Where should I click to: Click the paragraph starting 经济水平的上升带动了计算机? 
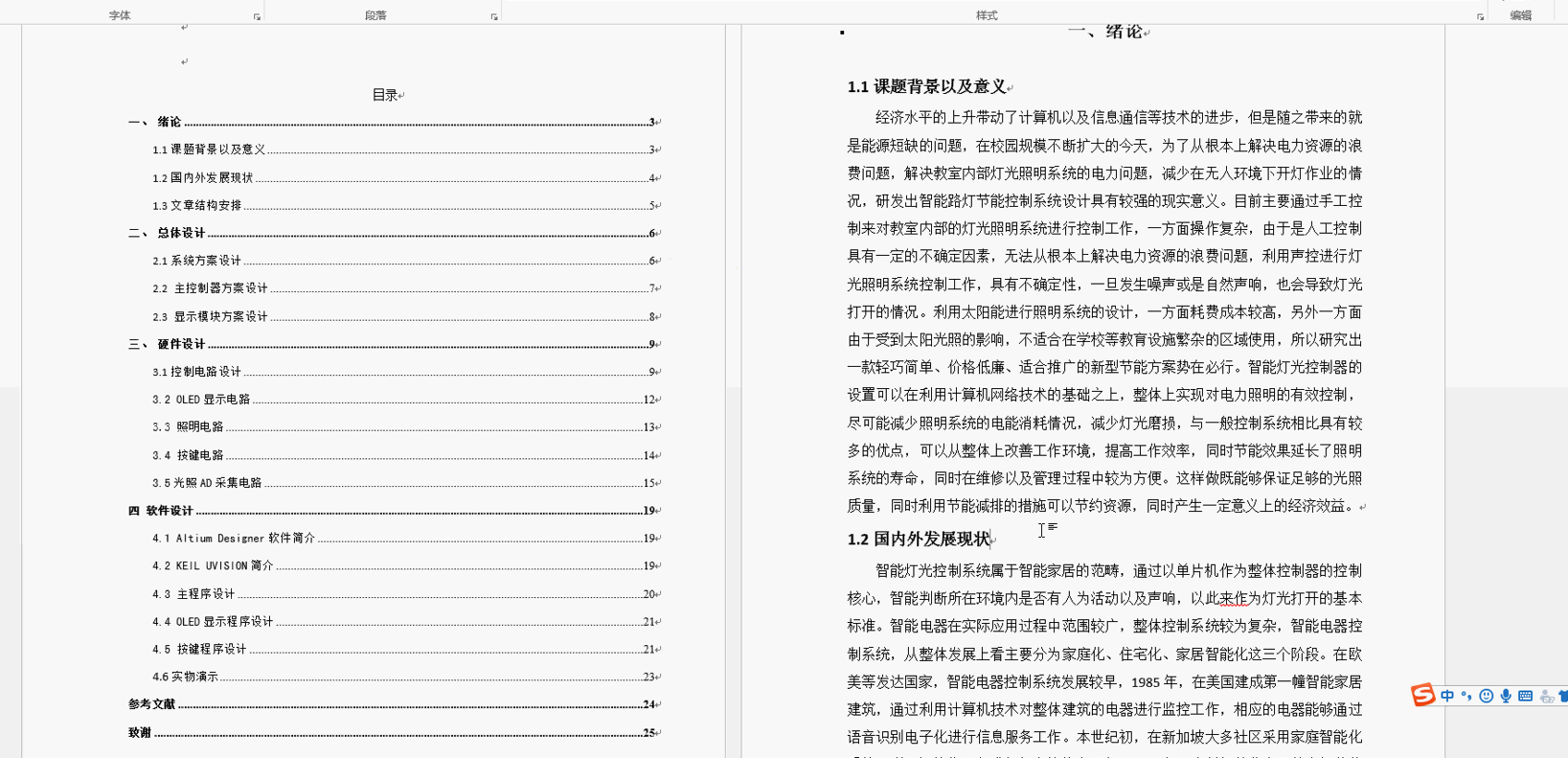pos(1104,311)
